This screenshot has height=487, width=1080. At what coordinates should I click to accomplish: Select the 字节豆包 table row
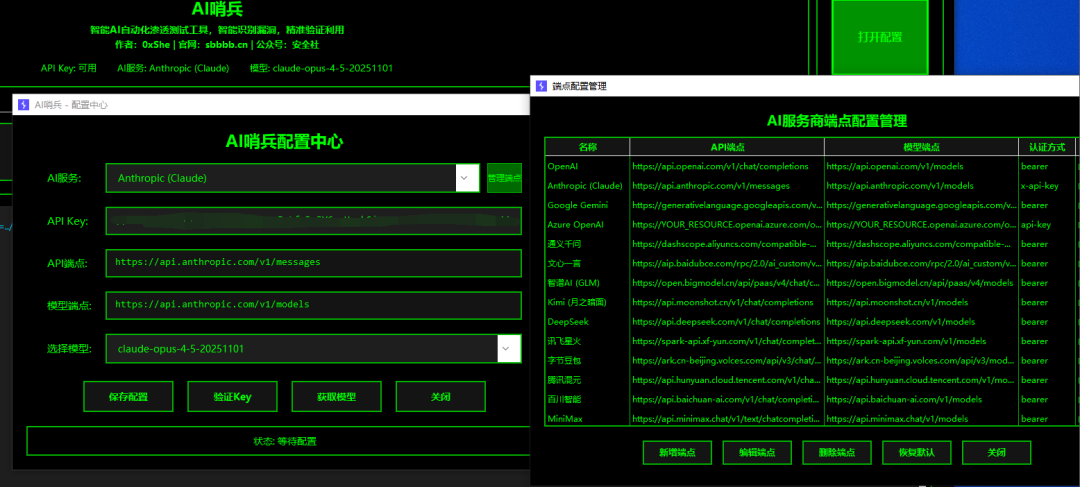tap(810, 360)
